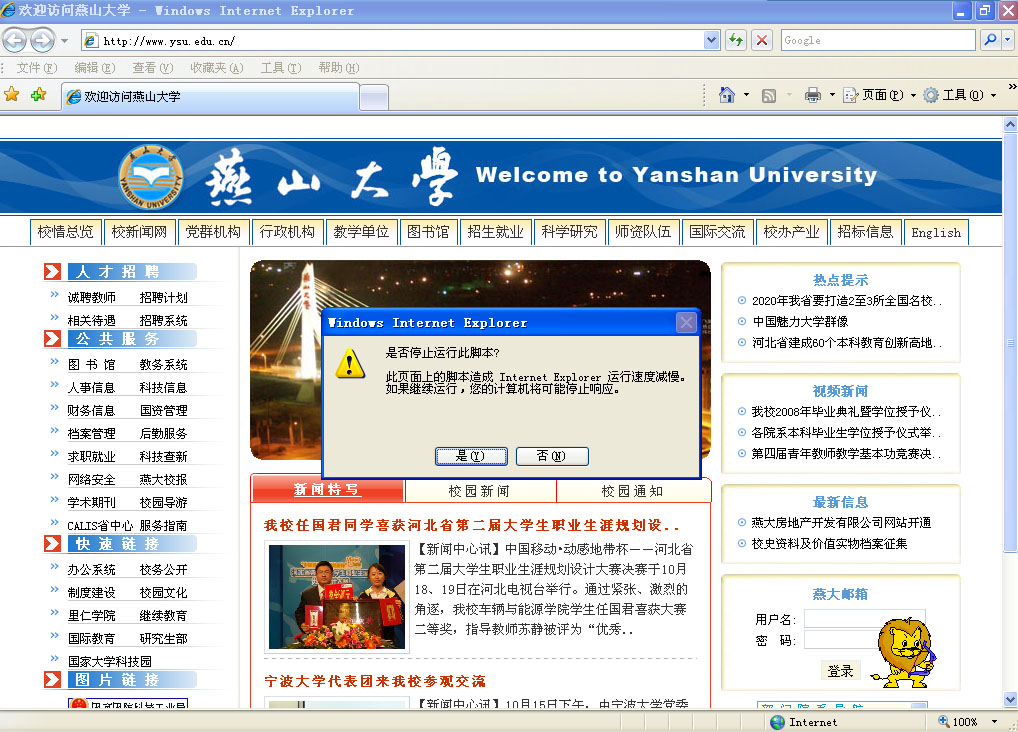The height and width of the screenshot is (732, 1018).
Task: Open the news photo of award recipients
Action: pos(337,597)
